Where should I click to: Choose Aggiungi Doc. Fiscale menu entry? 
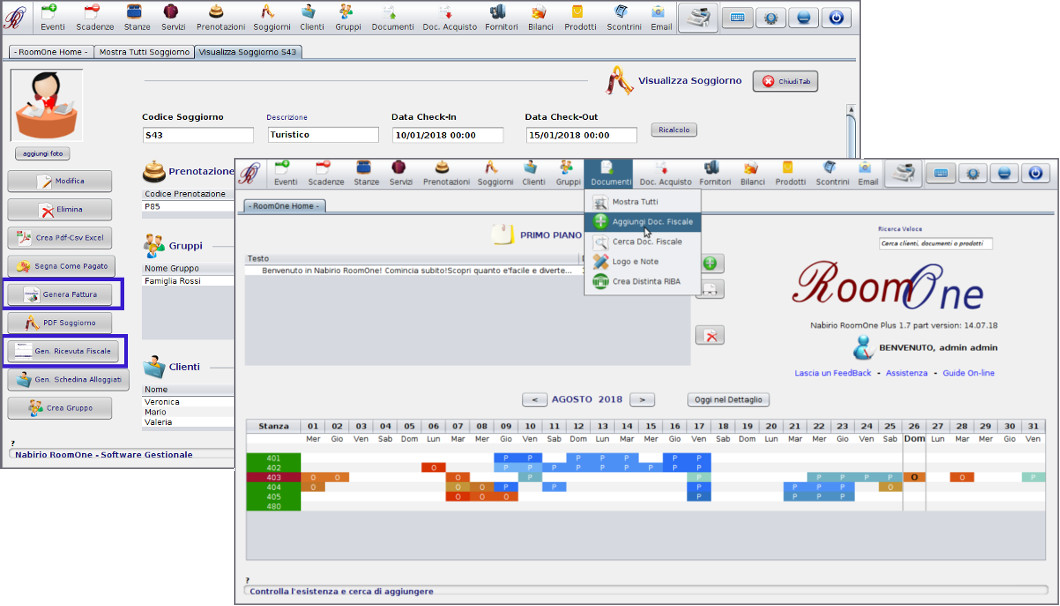tap(642, 222)
